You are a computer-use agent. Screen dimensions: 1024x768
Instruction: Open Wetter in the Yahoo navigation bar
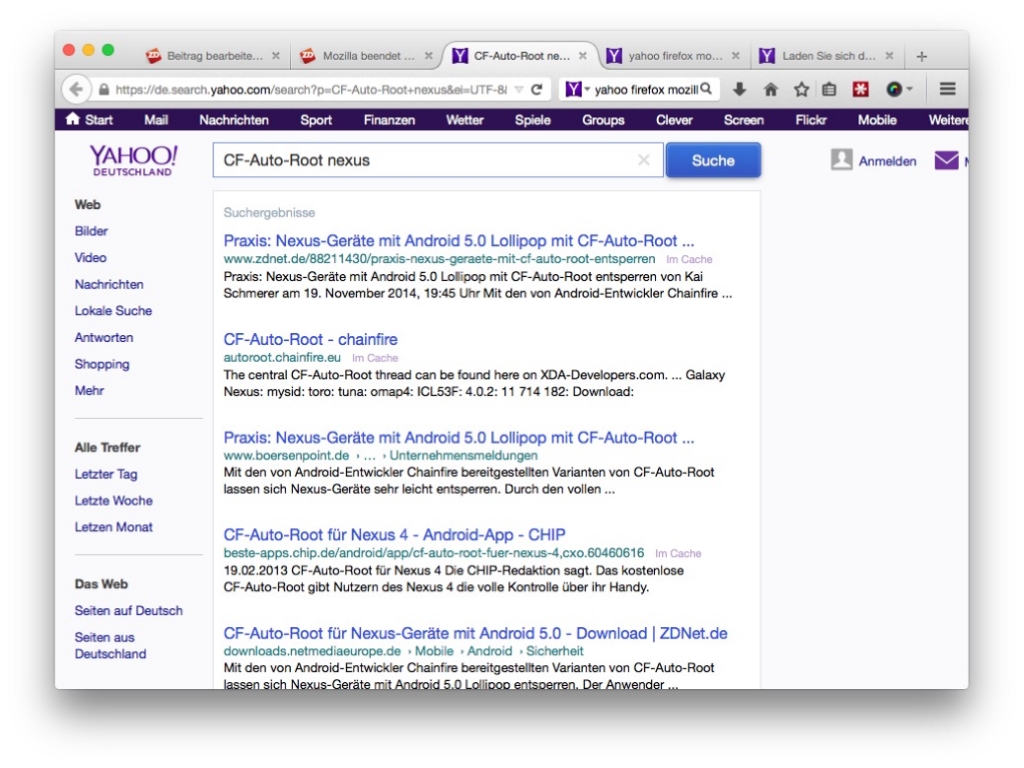coord(464,120)
